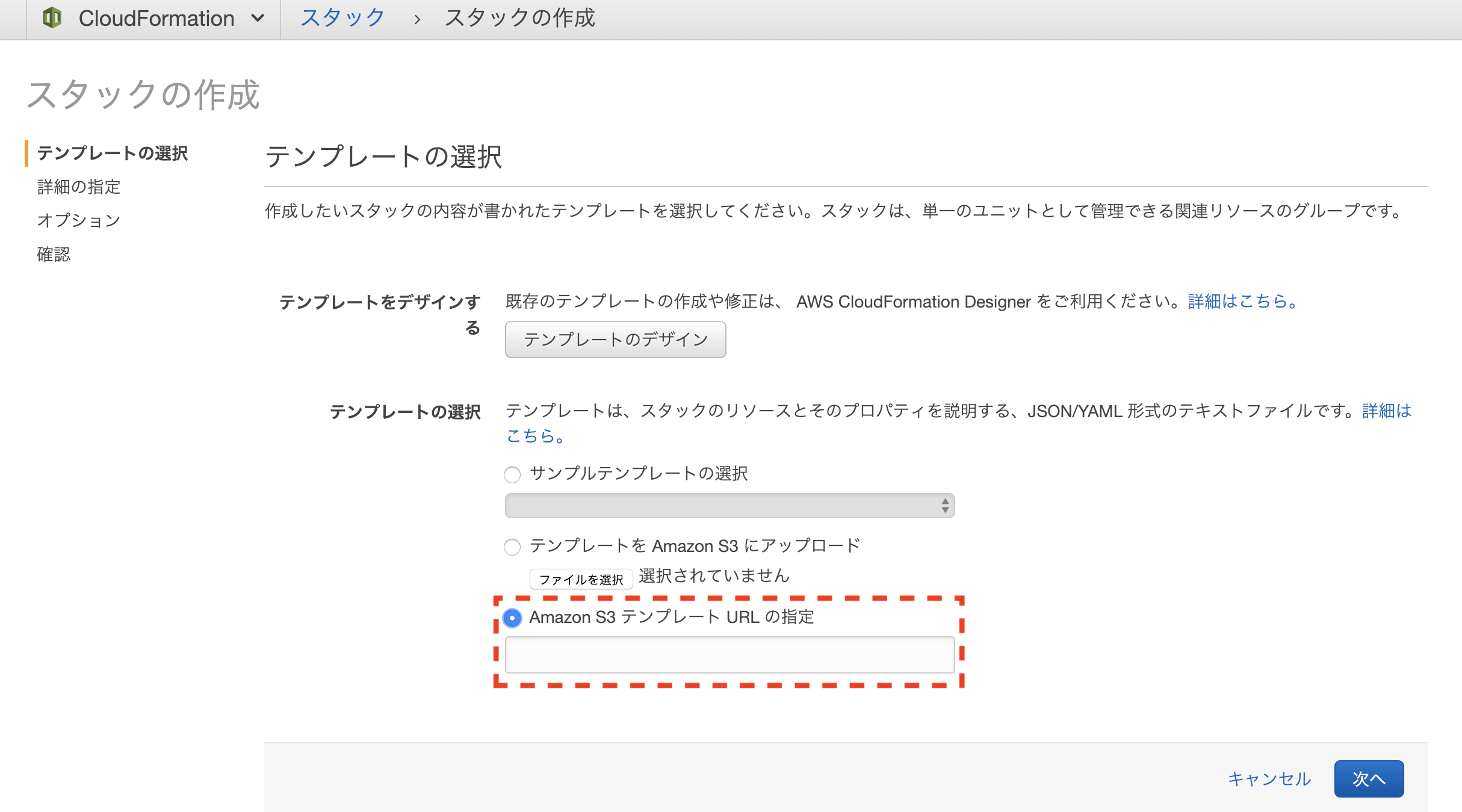This screenshot has height=812, width=1462.
Task: Select テンプレートの選択 step in sidebar
Action: pyautogui.click(x=113, y=153)
